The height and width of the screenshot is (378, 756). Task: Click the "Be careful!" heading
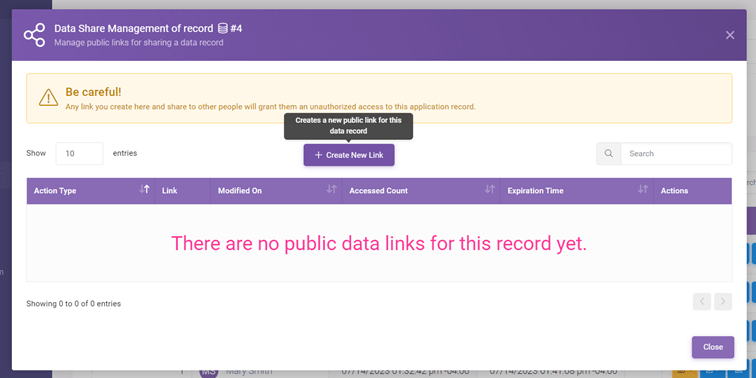click(94, 92)
